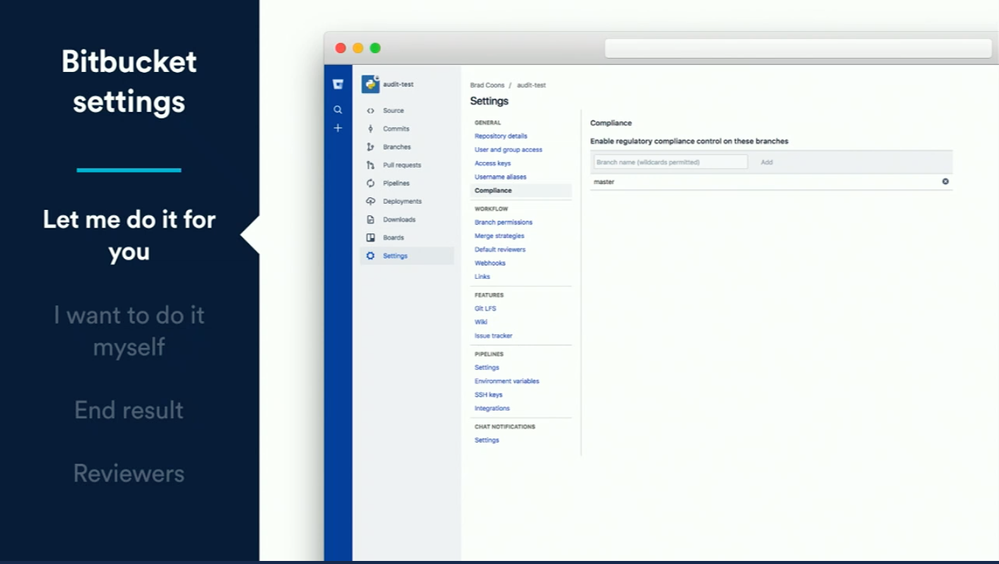Click the yellow minimize window button
This screenshot has width=999, height=564.
[x=358, y=48]
